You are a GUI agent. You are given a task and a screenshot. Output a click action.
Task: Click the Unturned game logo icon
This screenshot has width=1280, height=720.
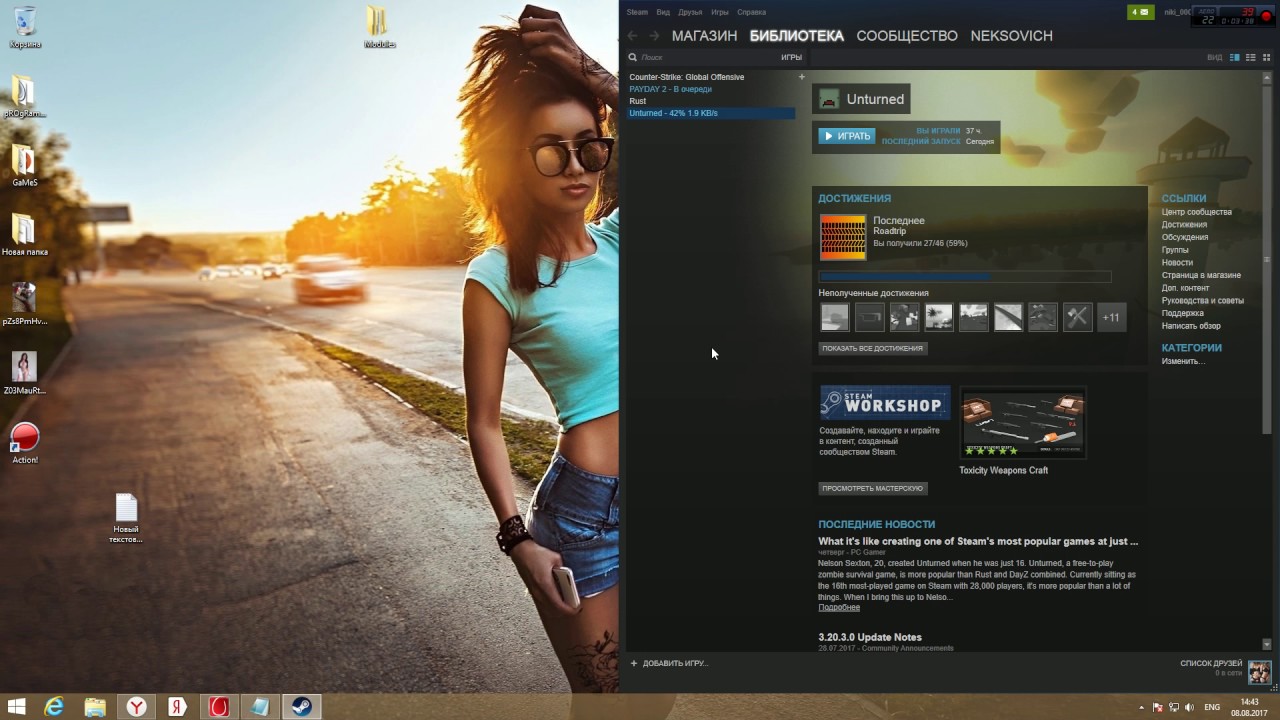829,99
